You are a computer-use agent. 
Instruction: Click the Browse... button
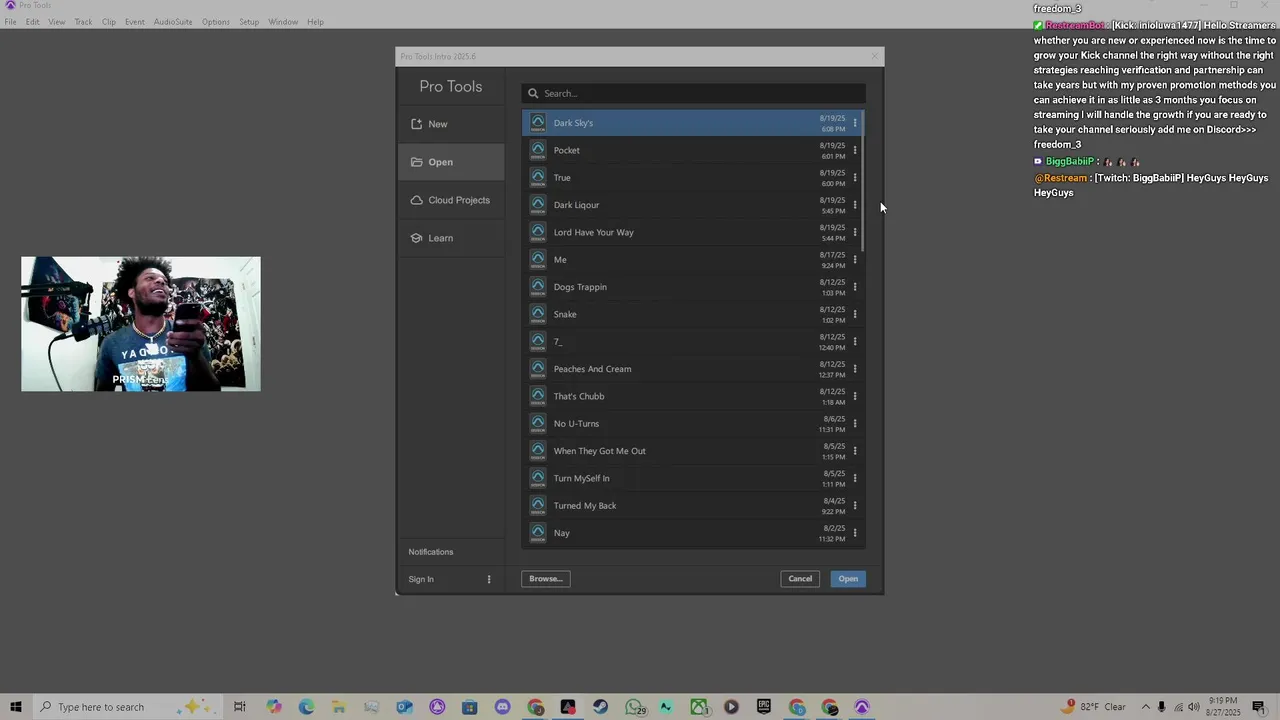[546, 579]
